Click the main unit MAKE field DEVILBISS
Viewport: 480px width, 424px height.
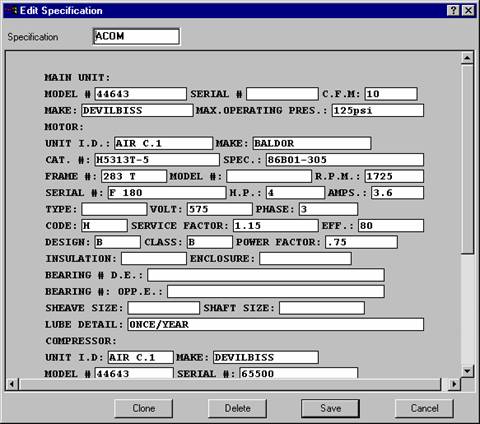pyautogui.click(x=137, y=110)
